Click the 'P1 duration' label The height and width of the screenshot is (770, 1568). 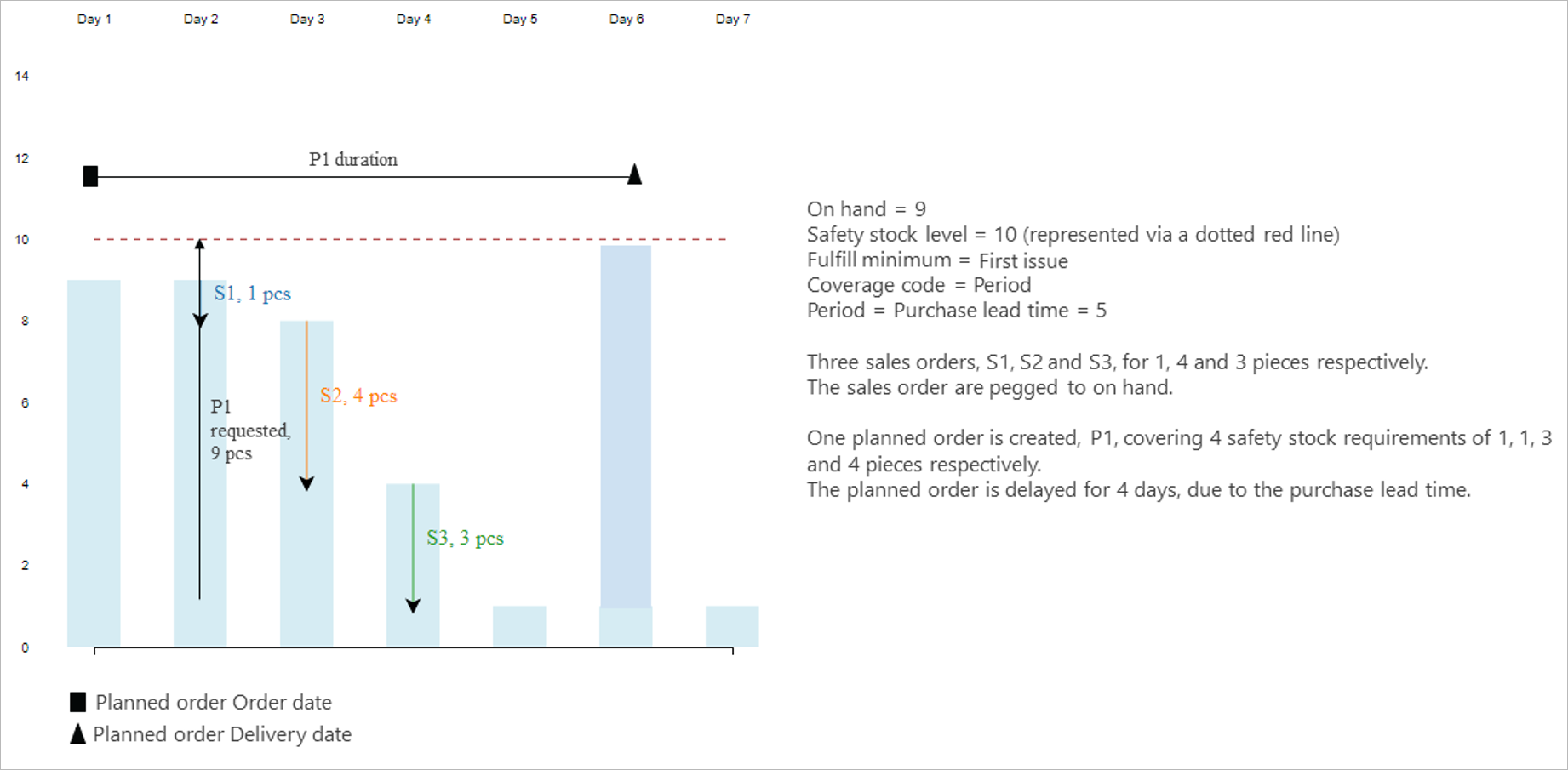[x=353, y=159]
